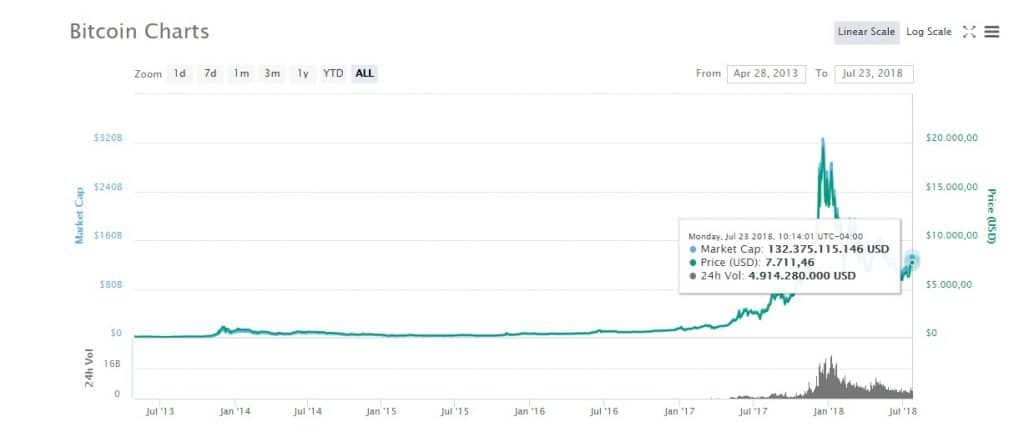Click the Jul '15 axis label
The image size is (1024, 447).
pyautogui.click(x=455, y=411)
